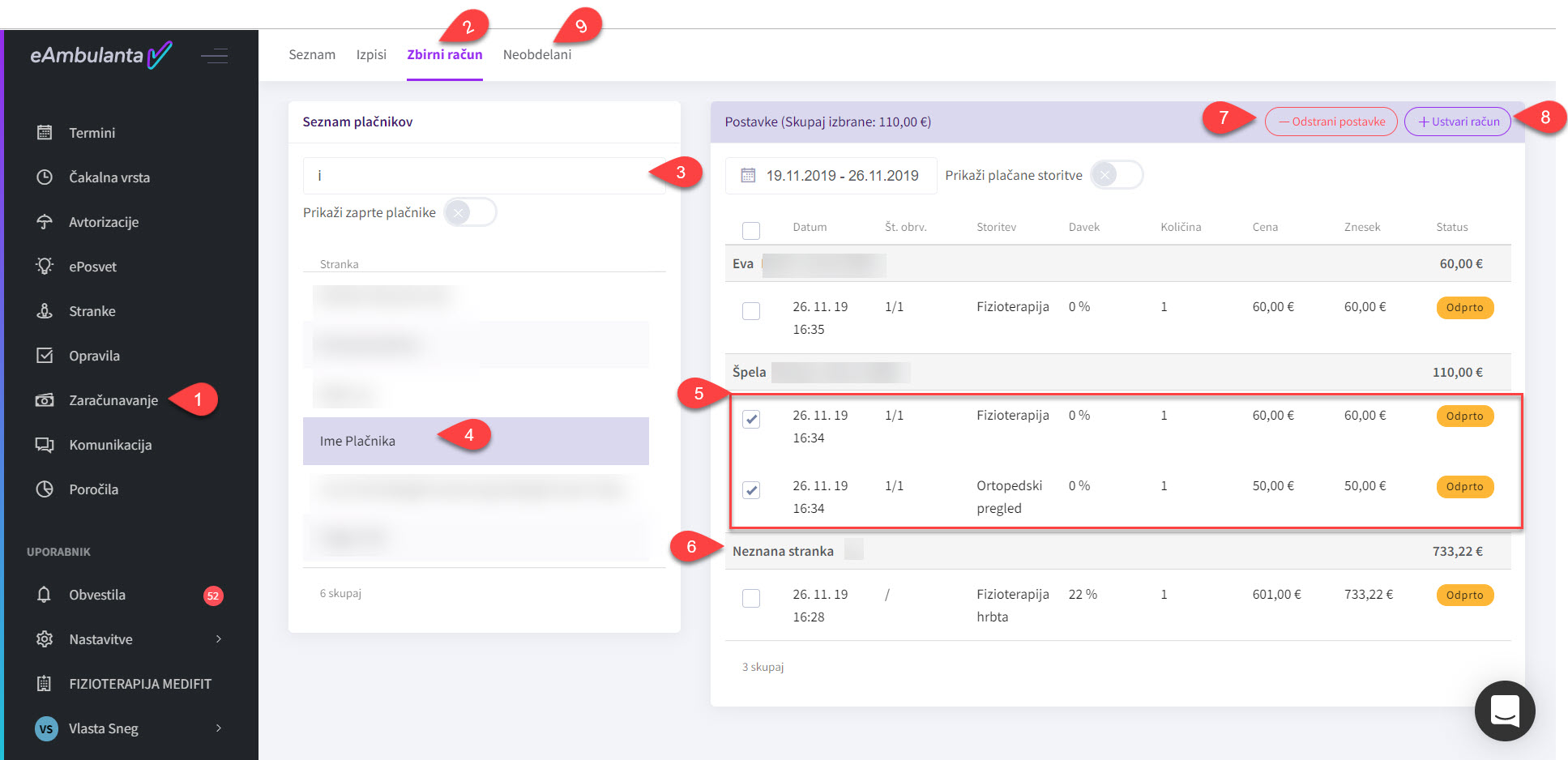Open the chat support widget
Image resolution: width=1568 pixels, height=760 pixels.
pos(1504,711)
